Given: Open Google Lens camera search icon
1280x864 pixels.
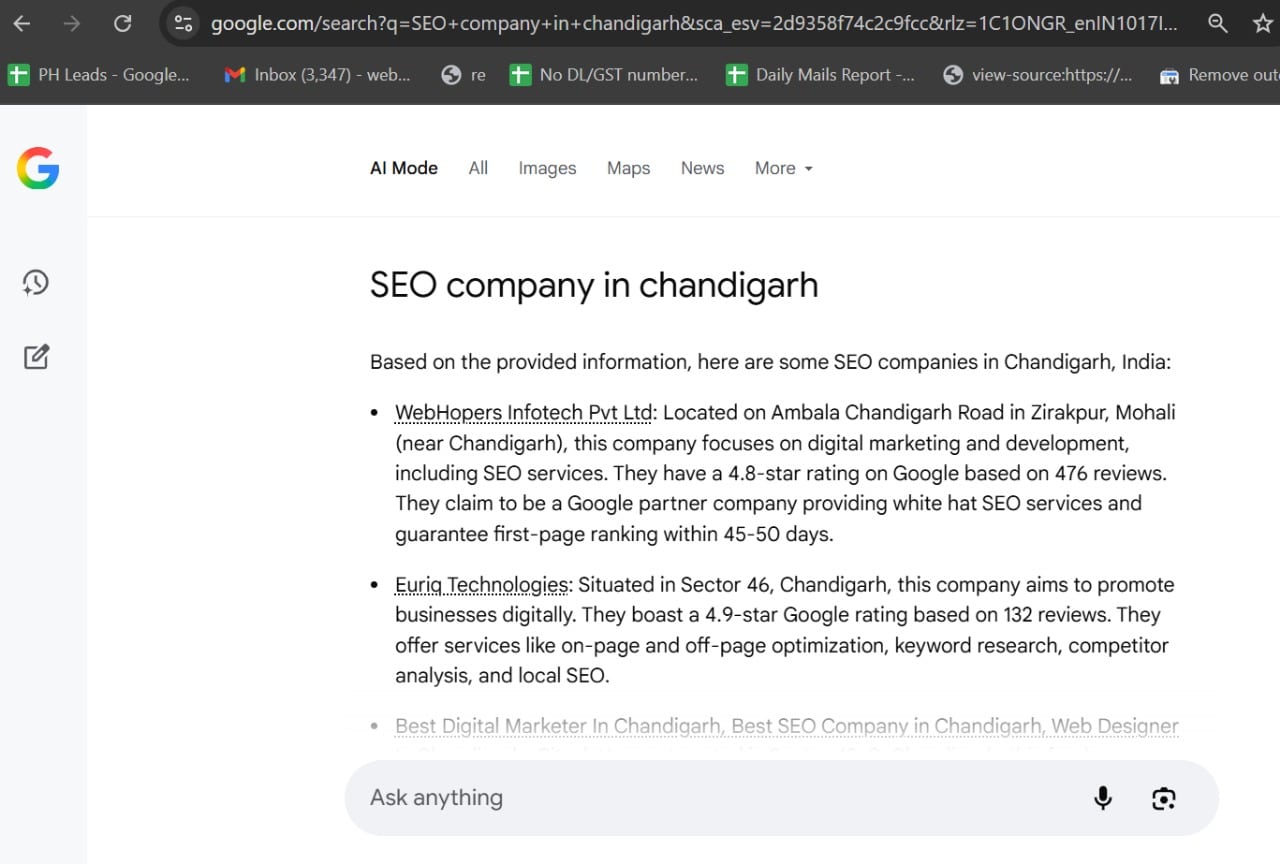Looking at the screenshot, I should pyautogui.click(x=1163, y=798).
